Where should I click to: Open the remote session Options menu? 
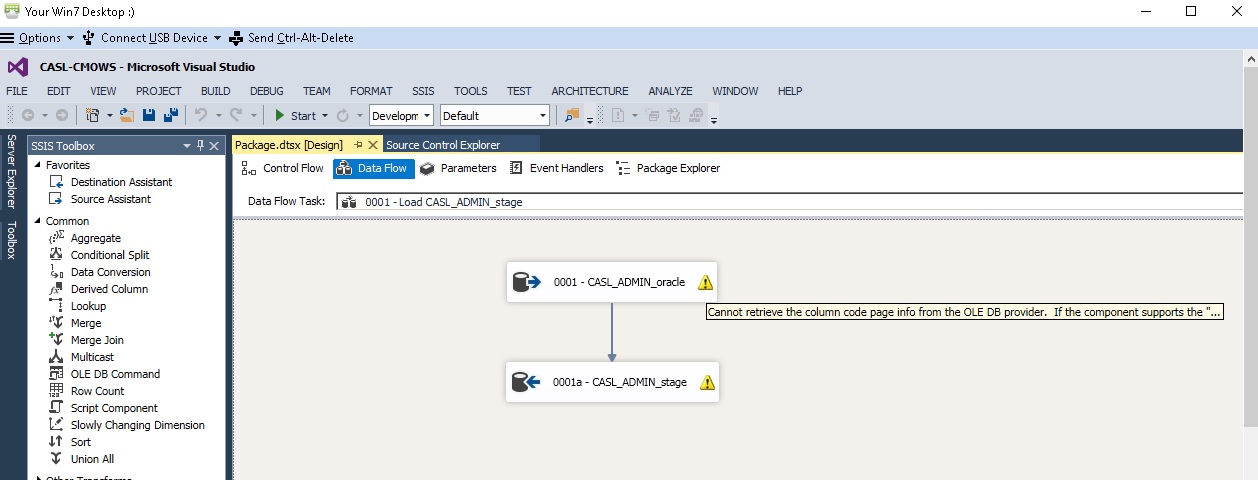[x=38, y=38]
